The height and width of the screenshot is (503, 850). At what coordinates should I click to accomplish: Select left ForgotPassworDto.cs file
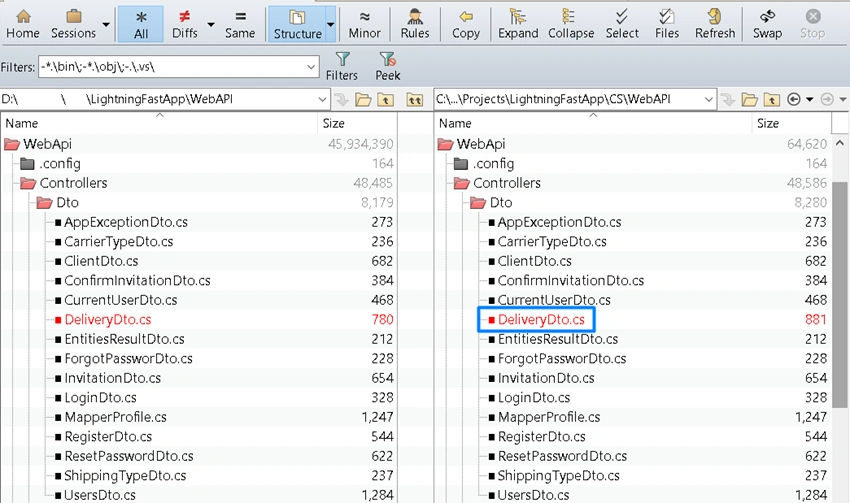[128, 359]
